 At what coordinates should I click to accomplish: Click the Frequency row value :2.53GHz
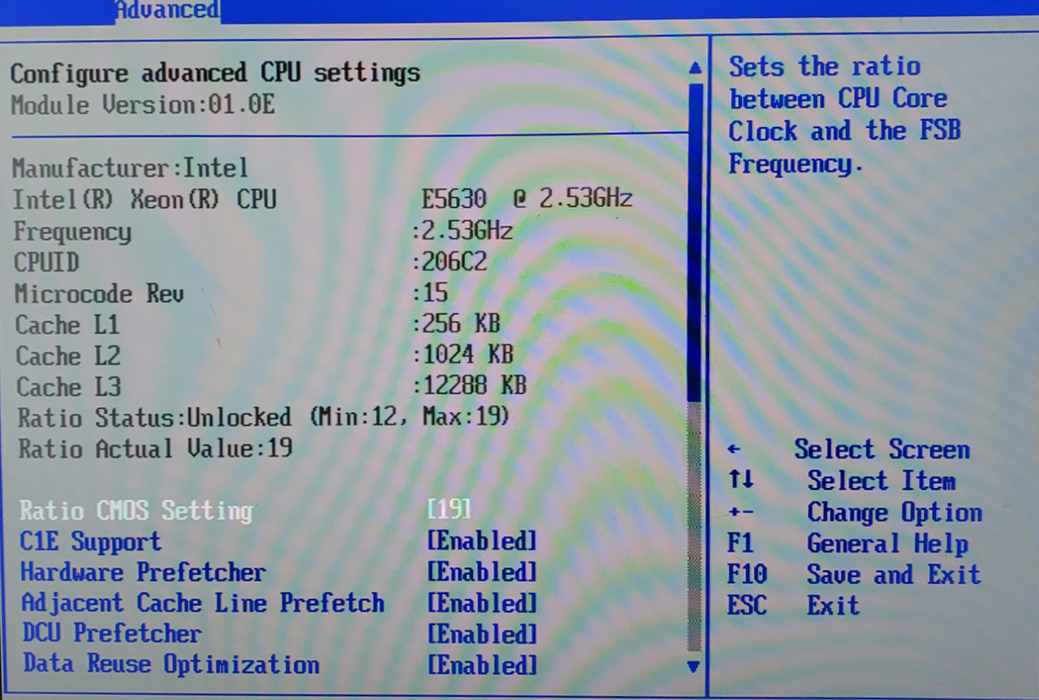pyautogui.click(x=462, y=230)
